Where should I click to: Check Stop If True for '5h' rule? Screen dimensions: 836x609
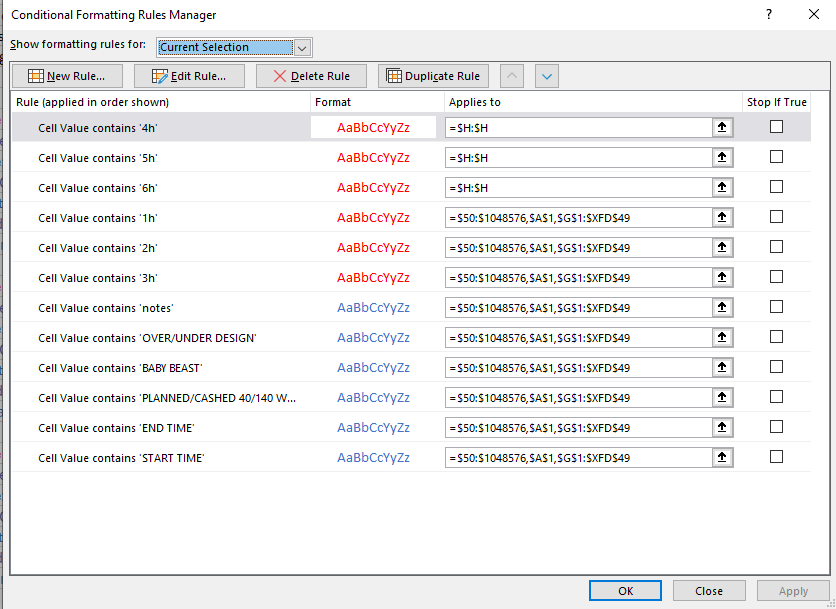(x=776, y=157)
